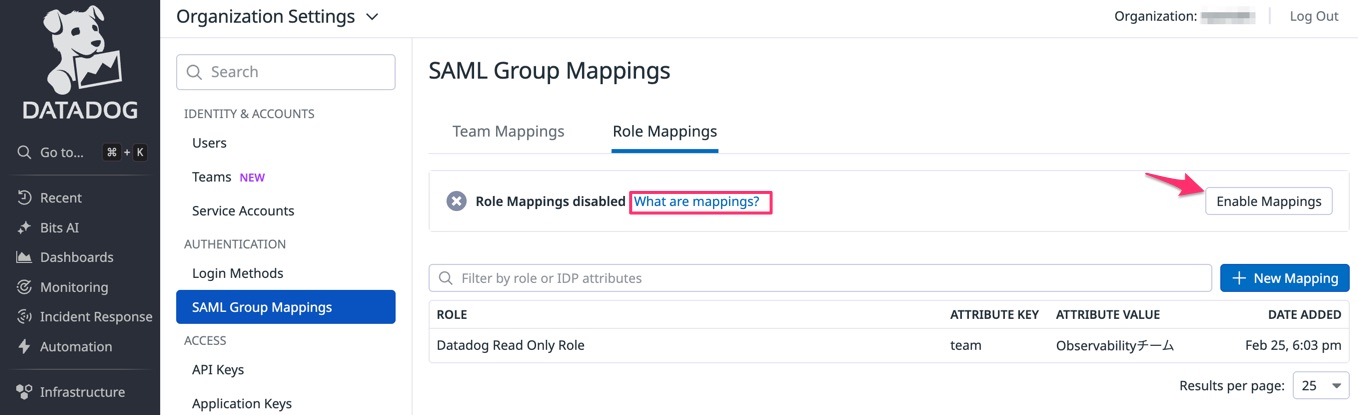Click the Filter by role or IDP attributes field

[x=820, y=278]
